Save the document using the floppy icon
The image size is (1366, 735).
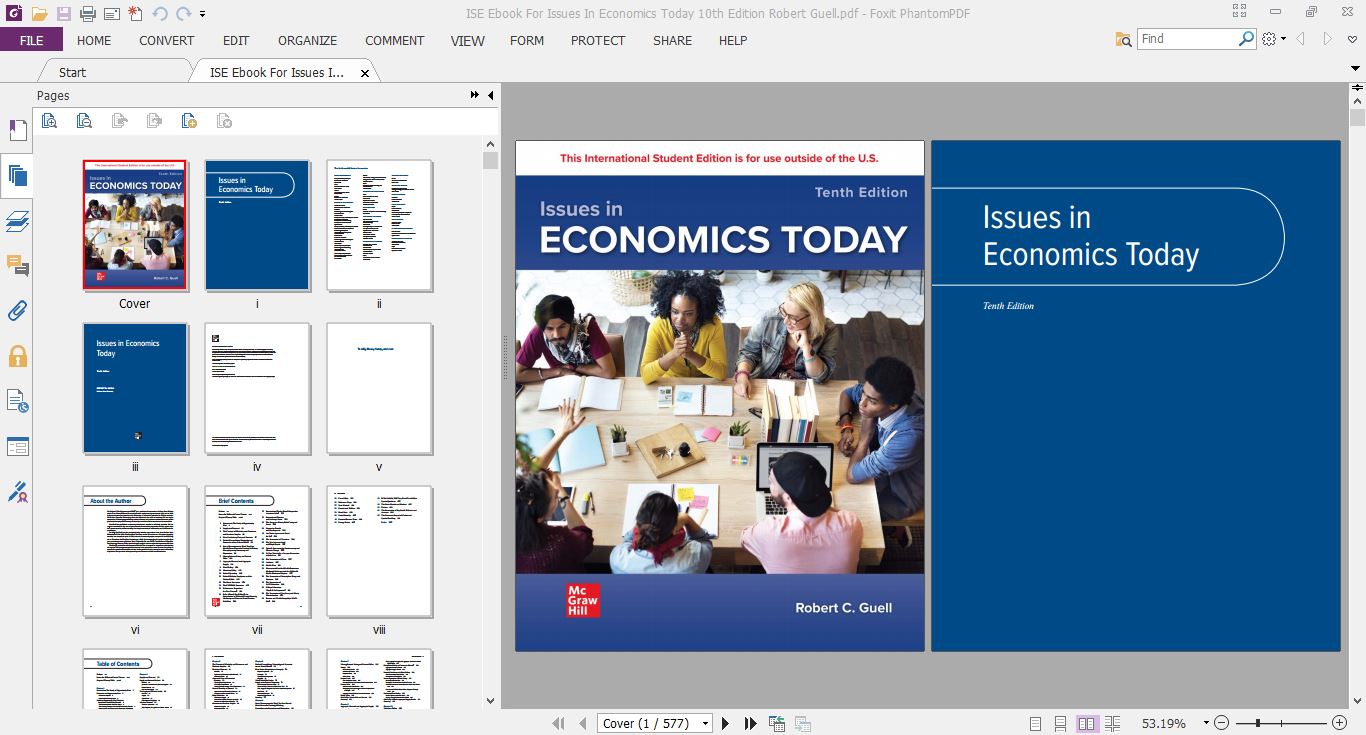pos(64,14)
